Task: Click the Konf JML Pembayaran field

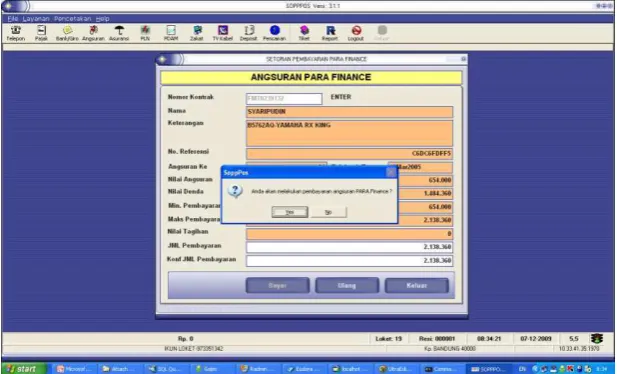Action: [349, 261]
